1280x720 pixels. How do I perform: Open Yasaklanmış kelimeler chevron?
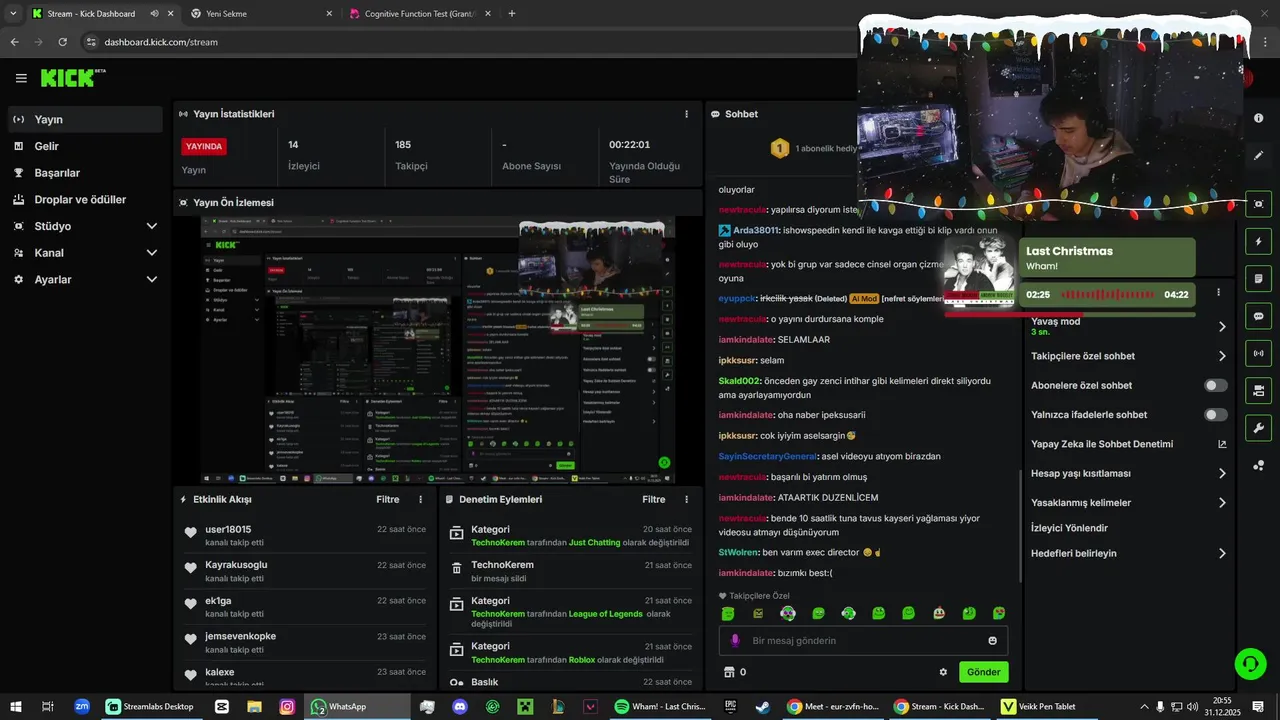click(1222, 503)
